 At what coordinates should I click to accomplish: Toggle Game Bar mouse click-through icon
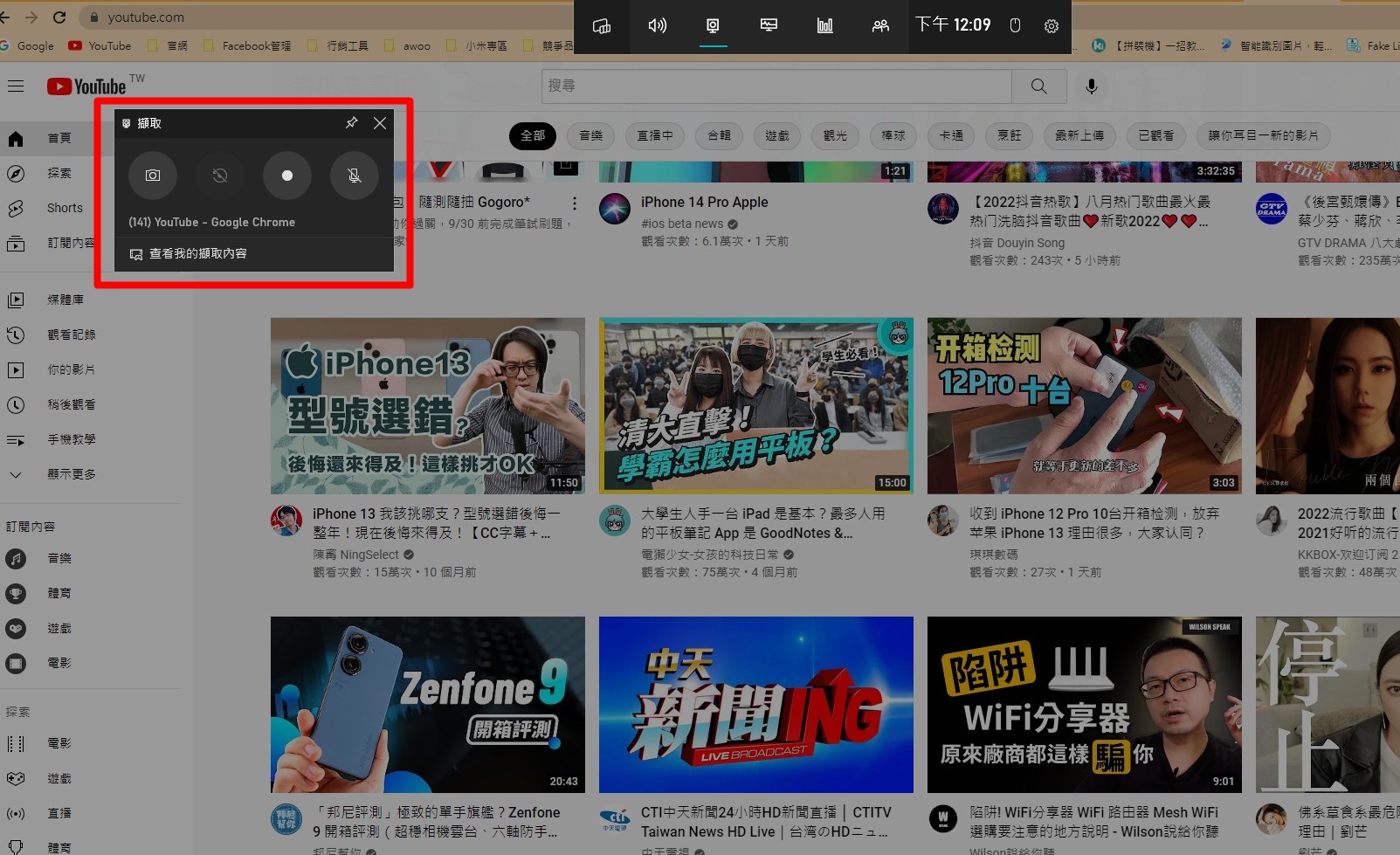1015,26
